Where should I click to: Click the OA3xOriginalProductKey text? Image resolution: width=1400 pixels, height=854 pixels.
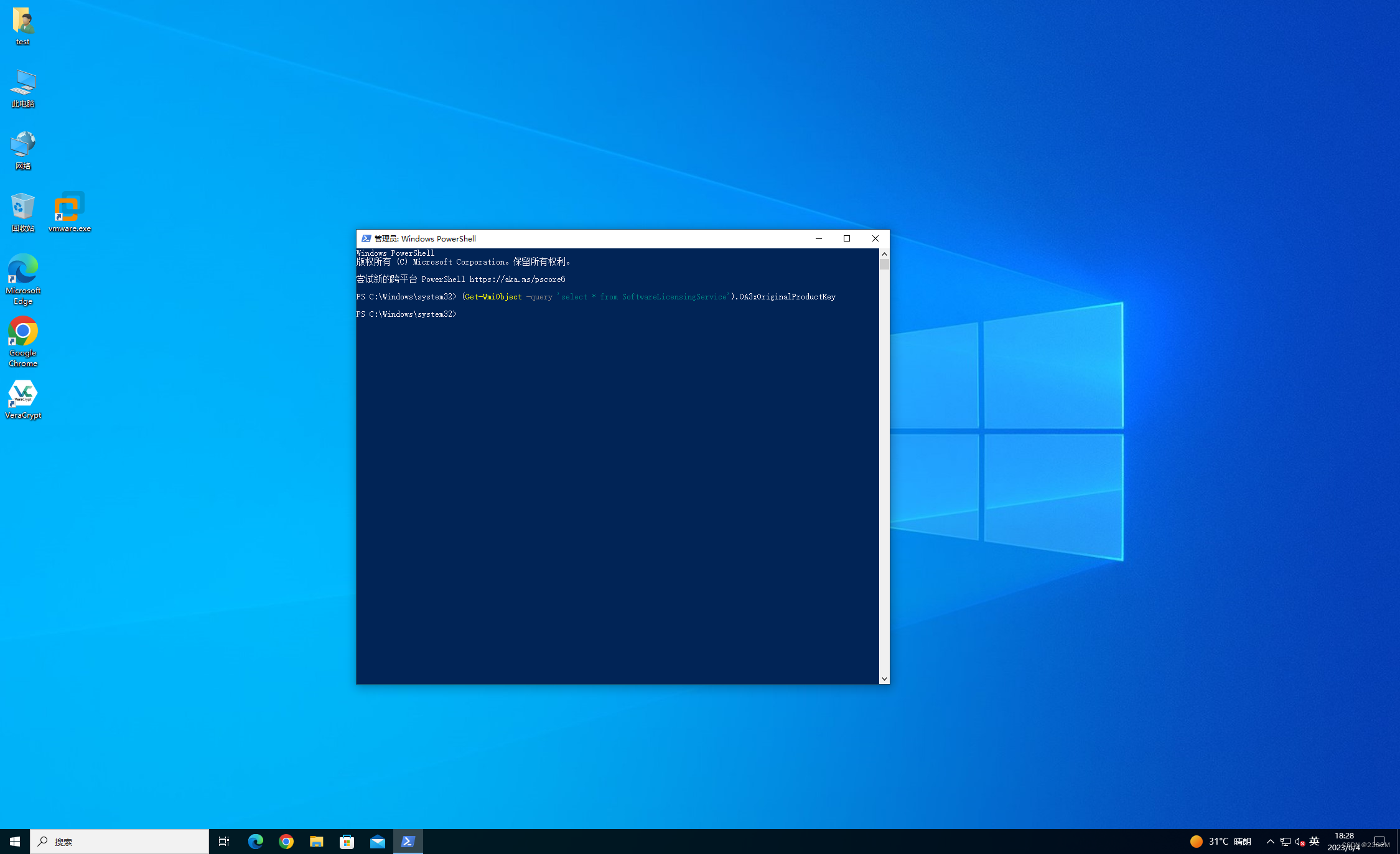[x=787, y=297]
